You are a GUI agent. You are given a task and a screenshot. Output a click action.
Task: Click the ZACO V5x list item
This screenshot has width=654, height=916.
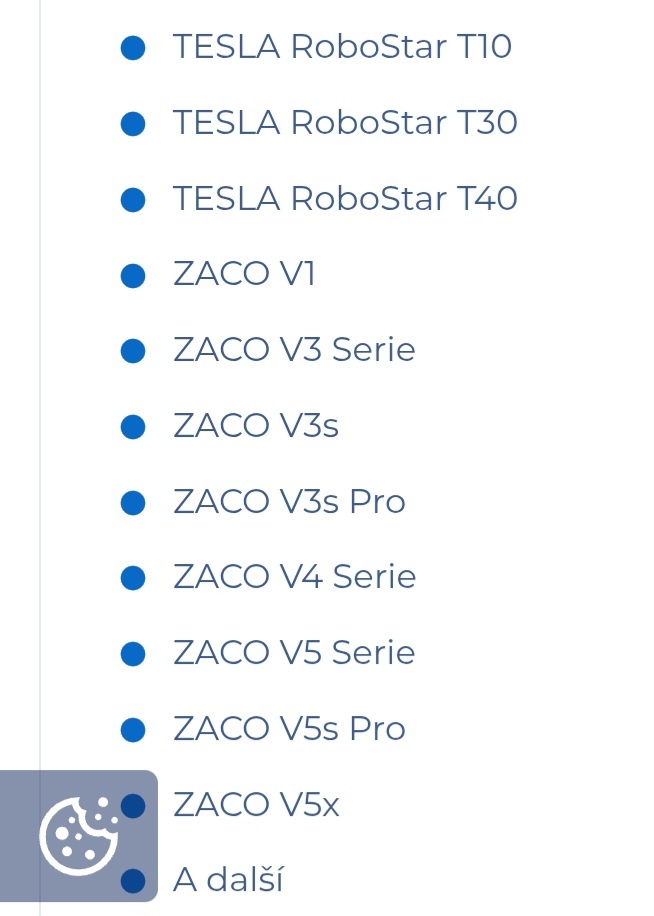point(256,804)
